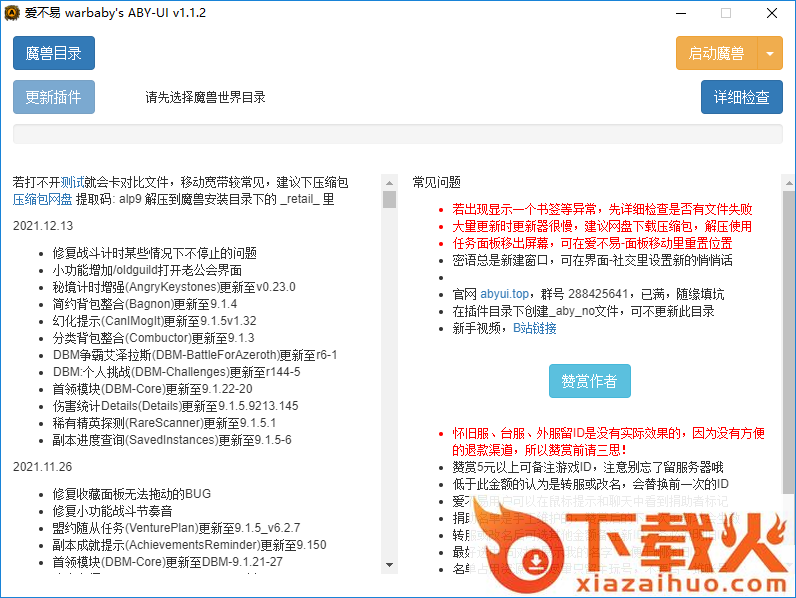Click the 更新插件 update button

pyautogui.click(x=54, y=97)
